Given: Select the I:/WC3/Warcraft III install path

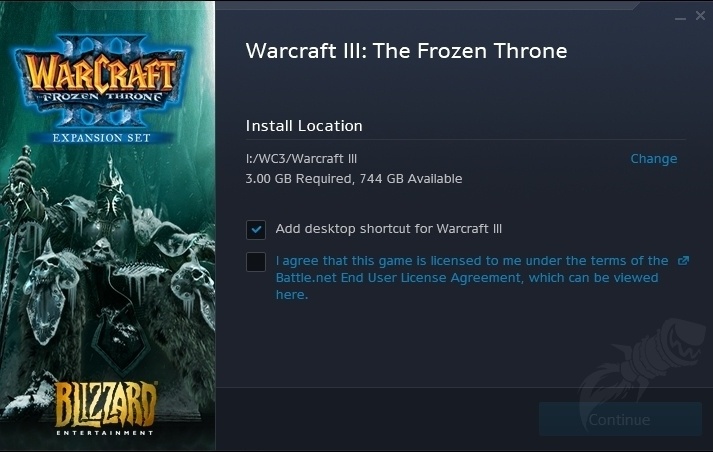Looking at the screenshot, I should pyautogui.click(x=301, y=159).
